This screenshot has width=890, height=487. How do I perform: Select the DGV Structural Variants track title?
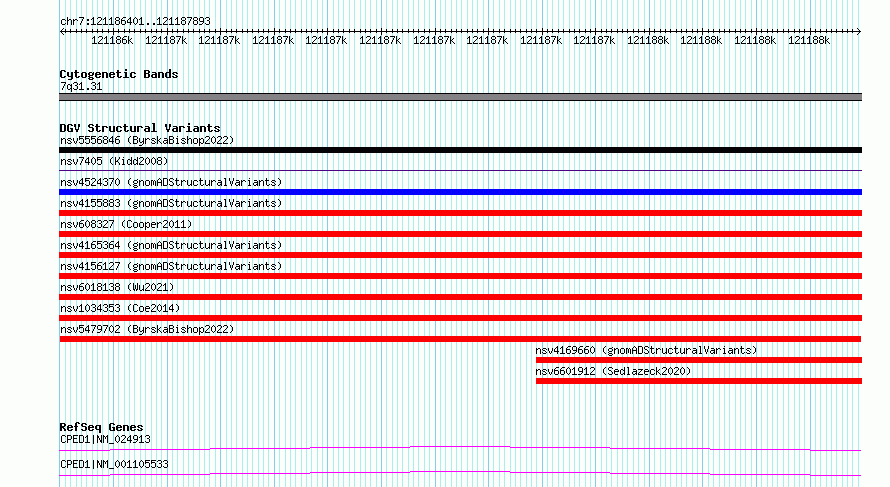(140, 128)
